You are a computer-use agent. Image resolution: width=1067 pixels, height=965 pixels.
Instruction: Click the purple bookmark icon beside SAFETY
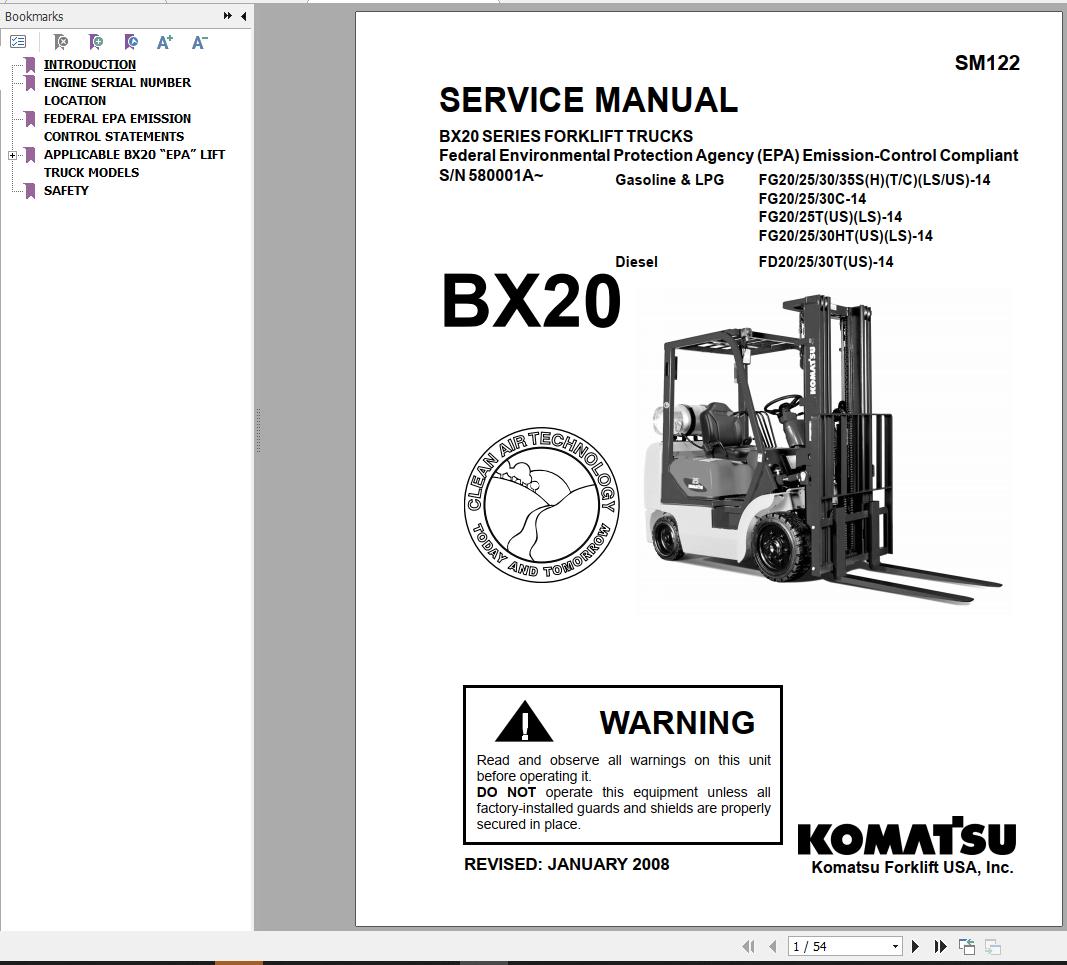click(x=30, y=191)
